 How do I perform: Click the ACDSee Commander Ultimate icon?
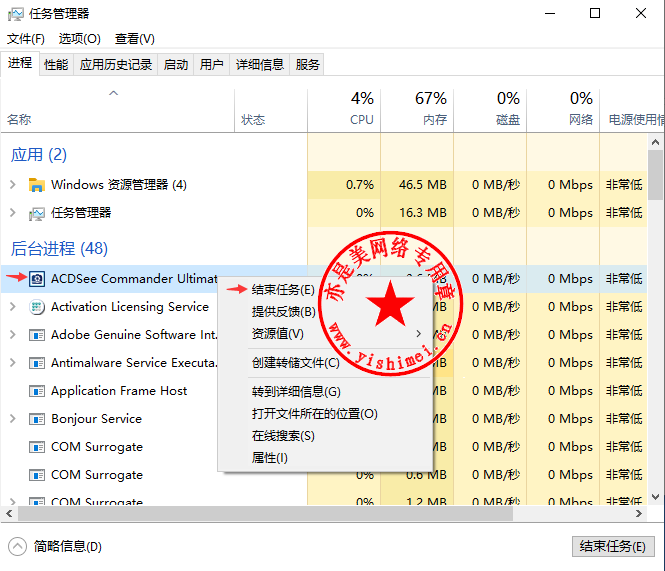[36, 279]
